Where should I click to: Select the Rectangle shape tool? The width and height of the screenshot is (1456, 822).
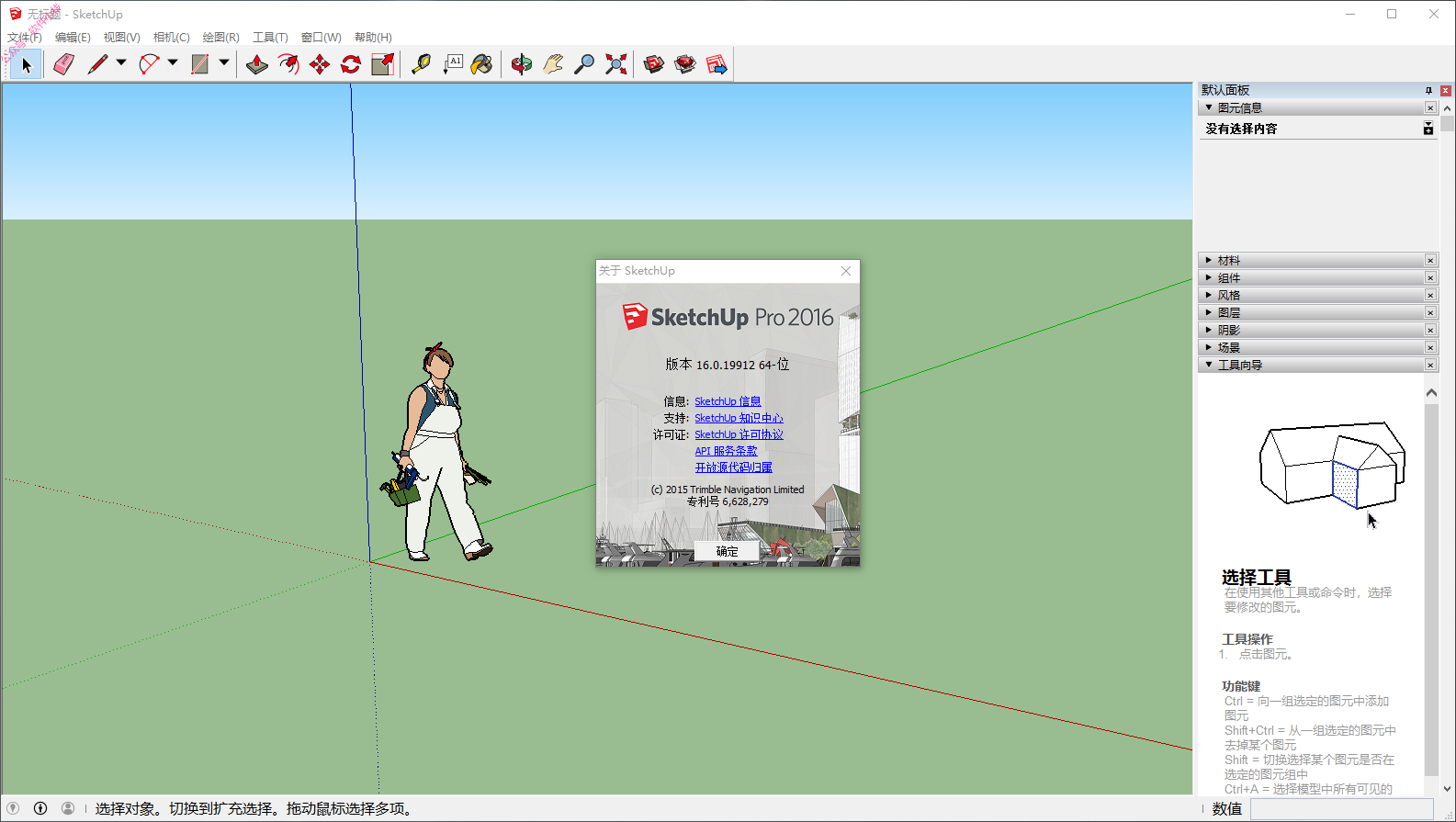pyautogui.click(x=199, y=64)
